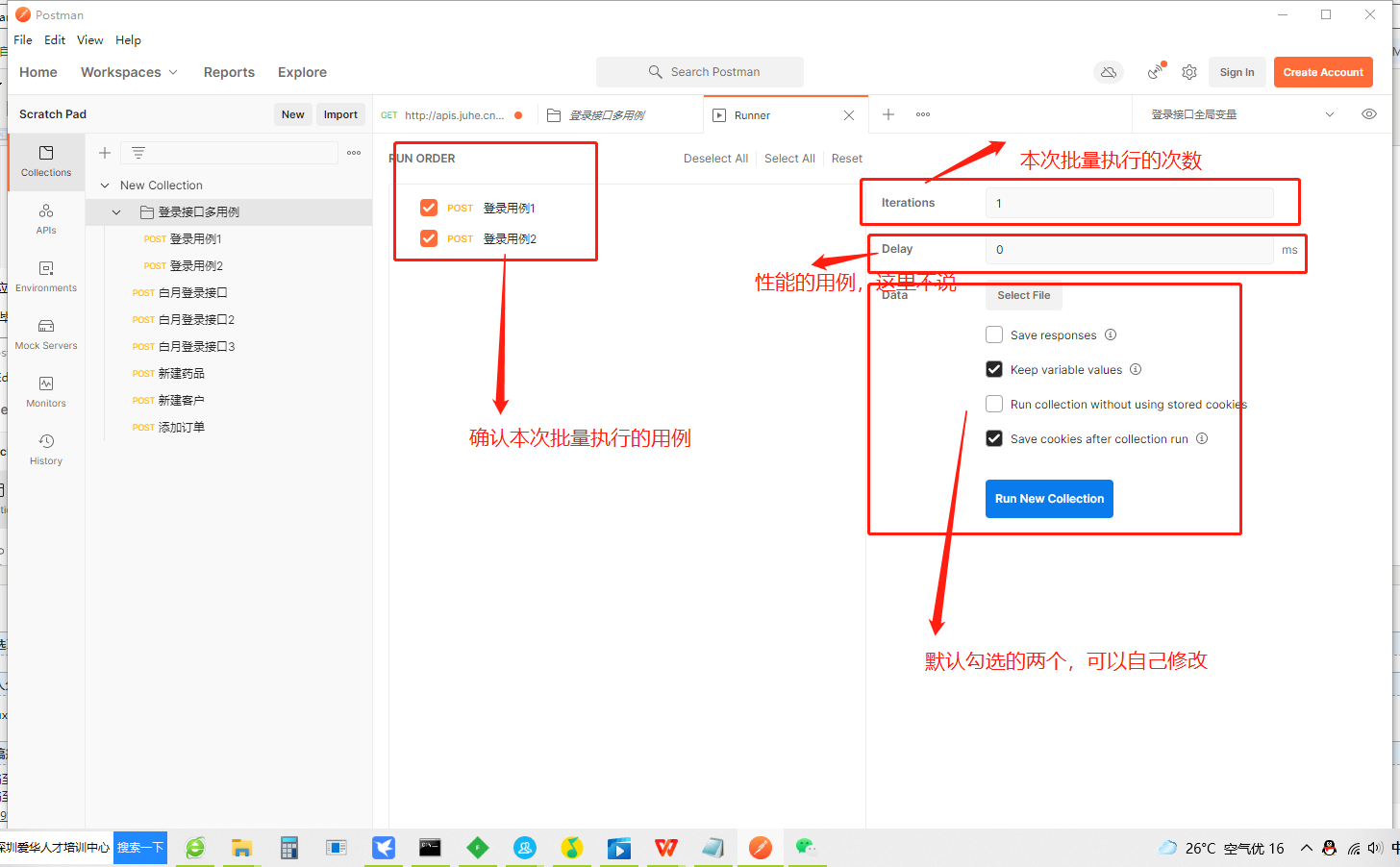The width and height of the screenshot is (1400, 867).
Task: Close the Runner tab
Action: [x=849, y=115]
